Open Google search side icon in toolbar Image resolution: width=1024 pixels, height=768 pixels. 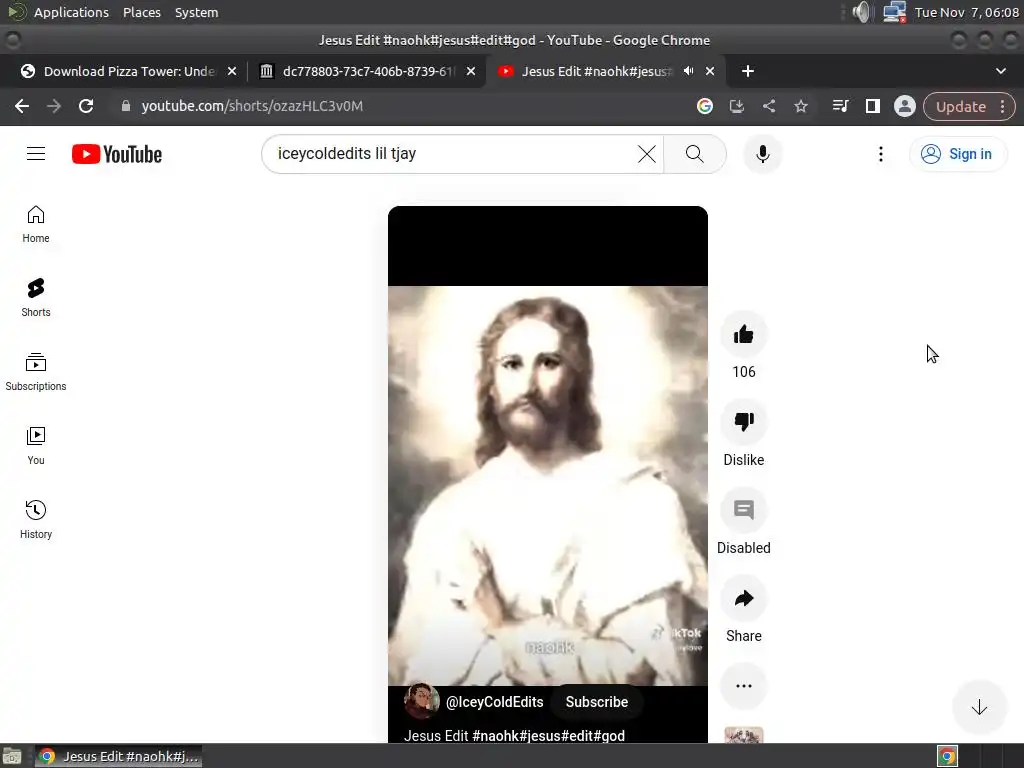(705, 106)
